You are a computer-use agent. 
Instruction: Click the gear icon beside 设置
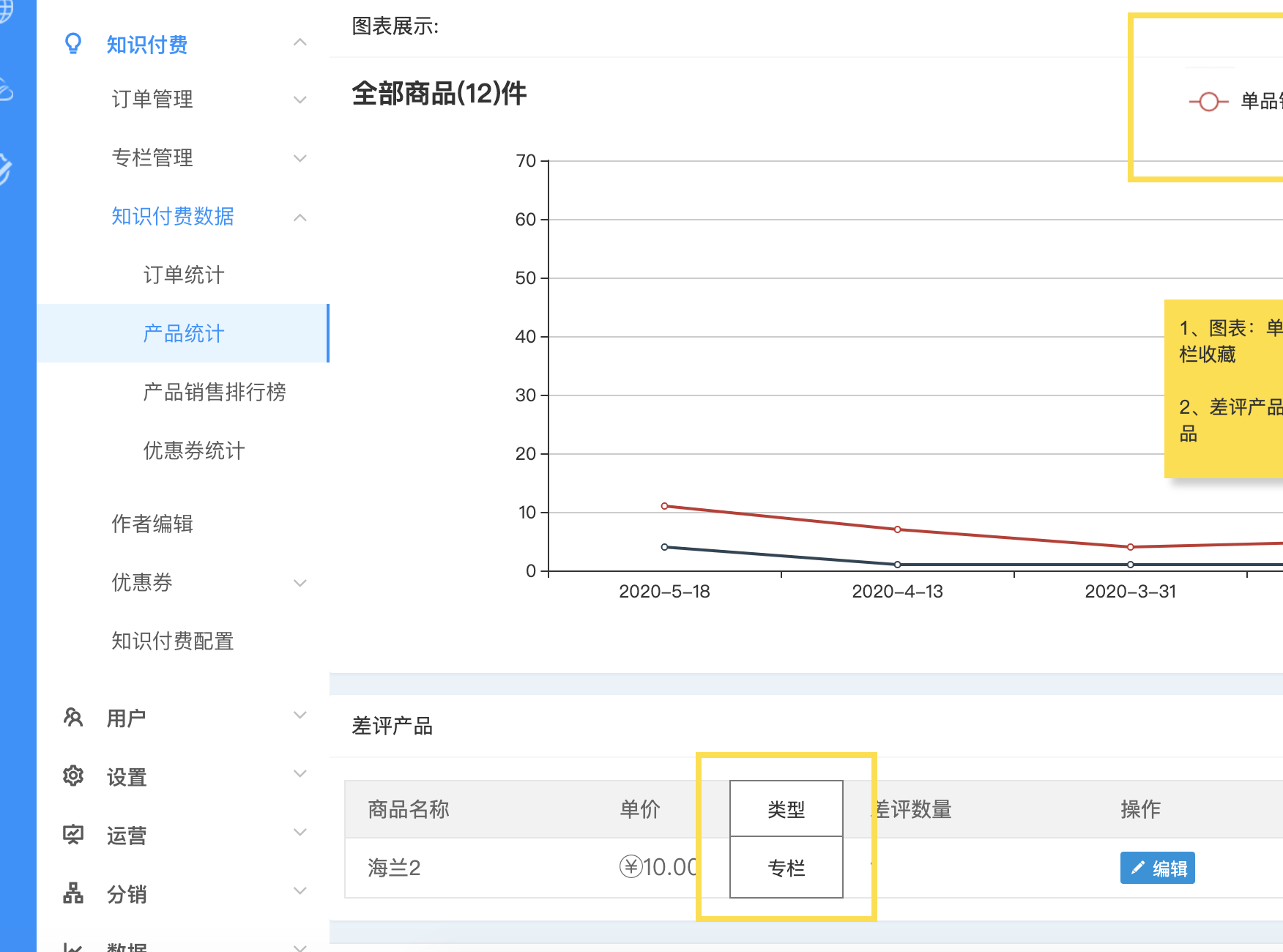pos(73,776)
